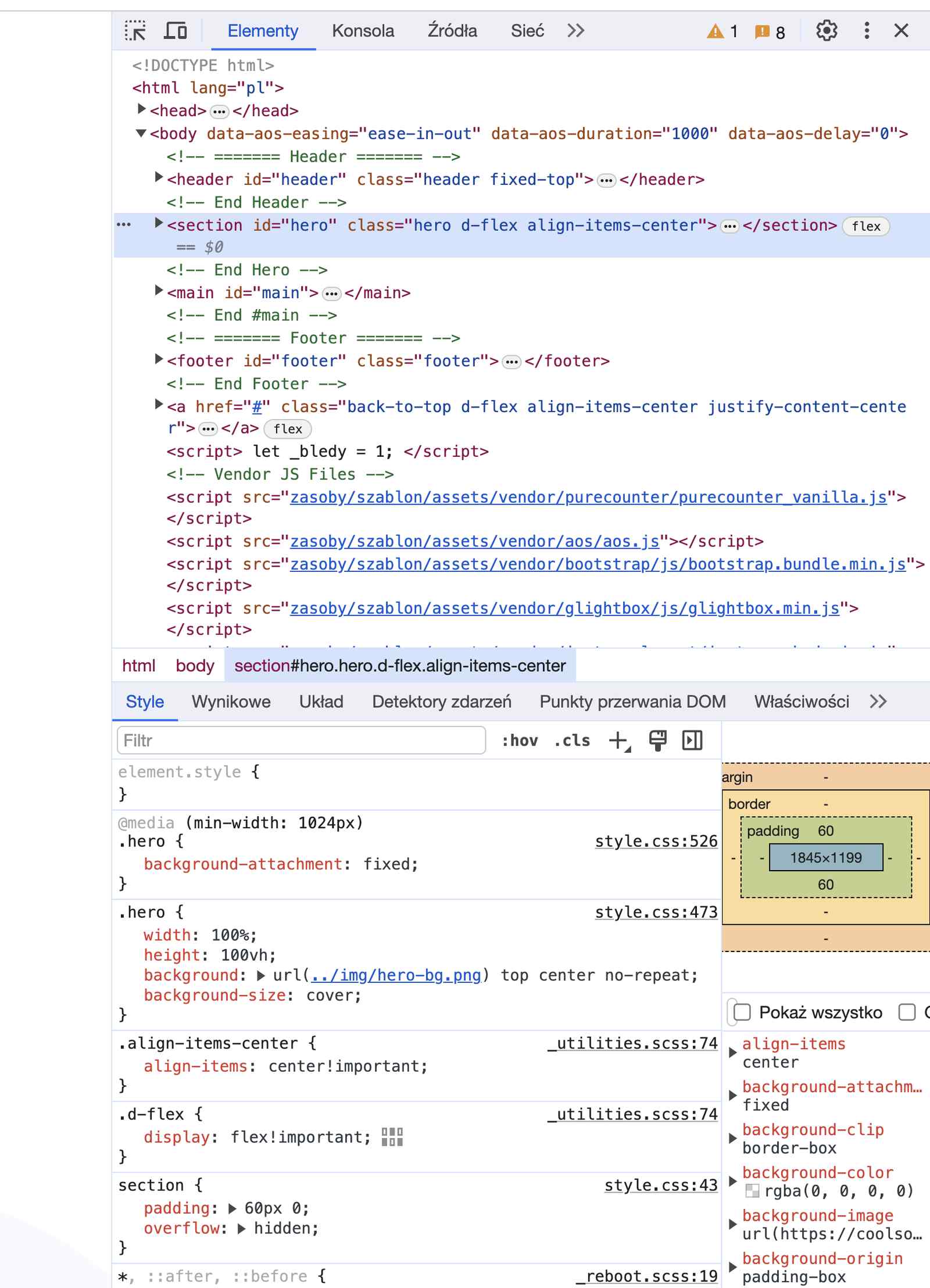Expand overflow shorthand in section rule

point(242,1229)
